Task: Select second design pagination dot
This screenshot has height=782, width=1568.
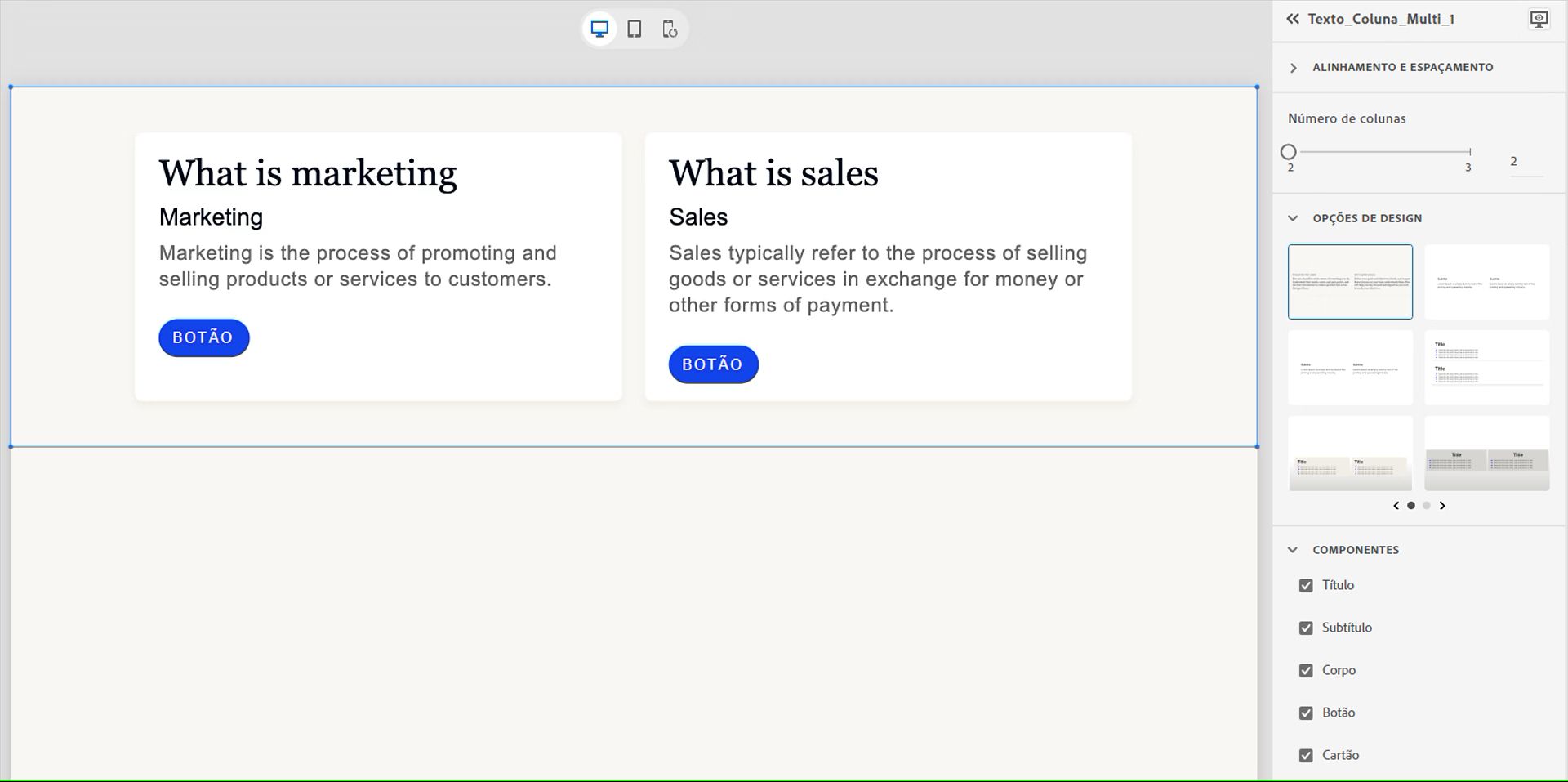Action: point(1427,506)
